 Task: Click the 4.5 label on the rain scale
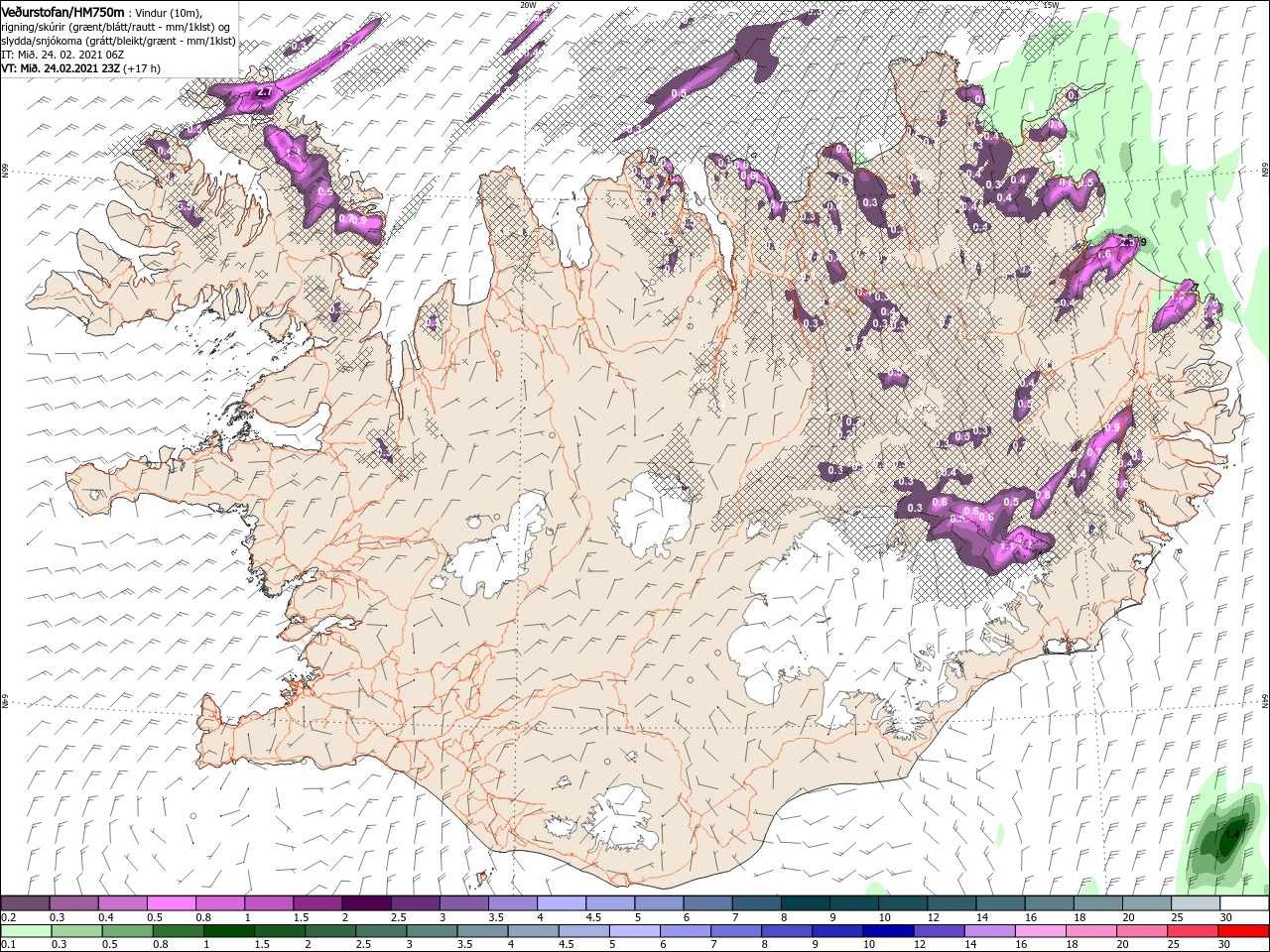[x=567, y=944]
